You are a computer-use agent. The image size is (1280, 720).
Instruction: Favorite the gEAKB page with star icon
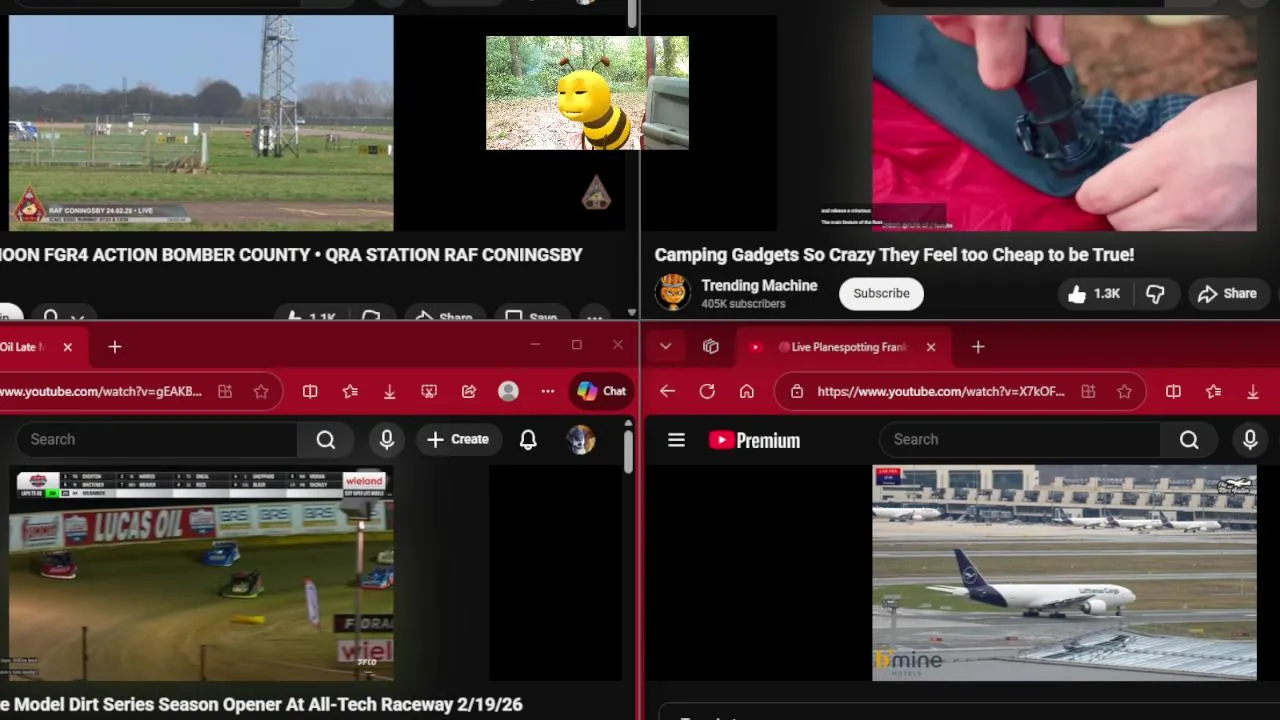coord(261,392)
